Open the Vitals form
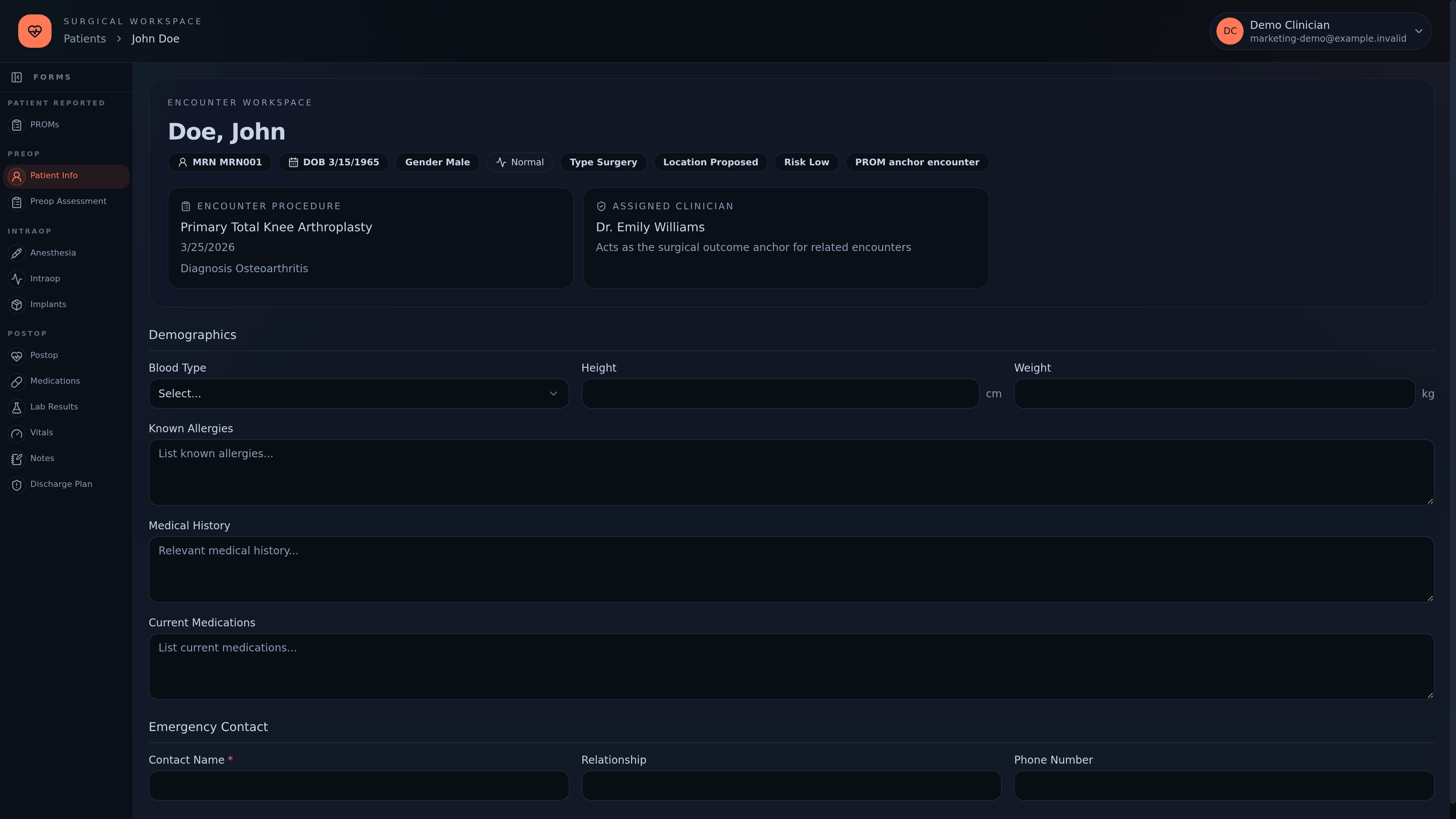The width and height of the screenshot is (1456, 819). tap(66, 433)
